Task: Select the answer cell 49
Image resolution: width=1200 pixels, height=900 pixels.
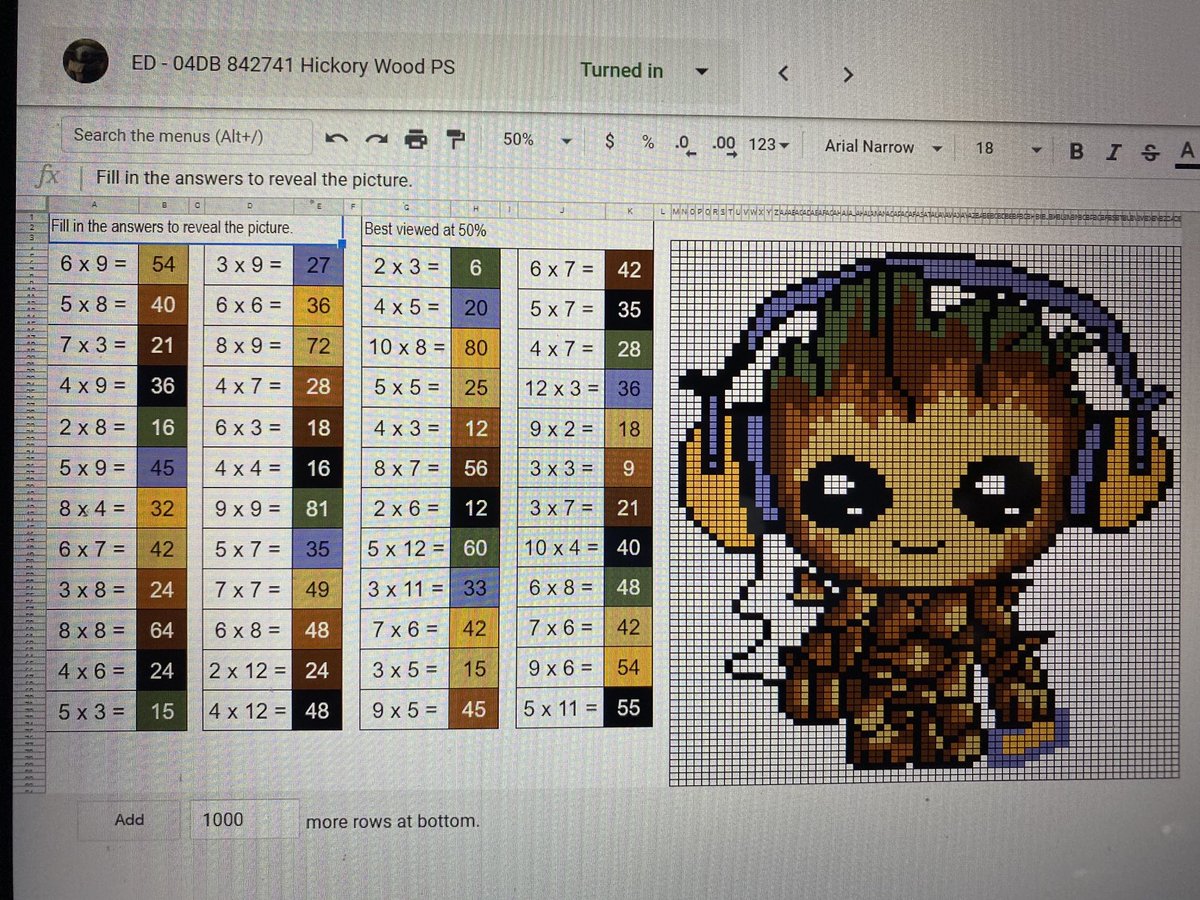Action: [x=318, y=589]
